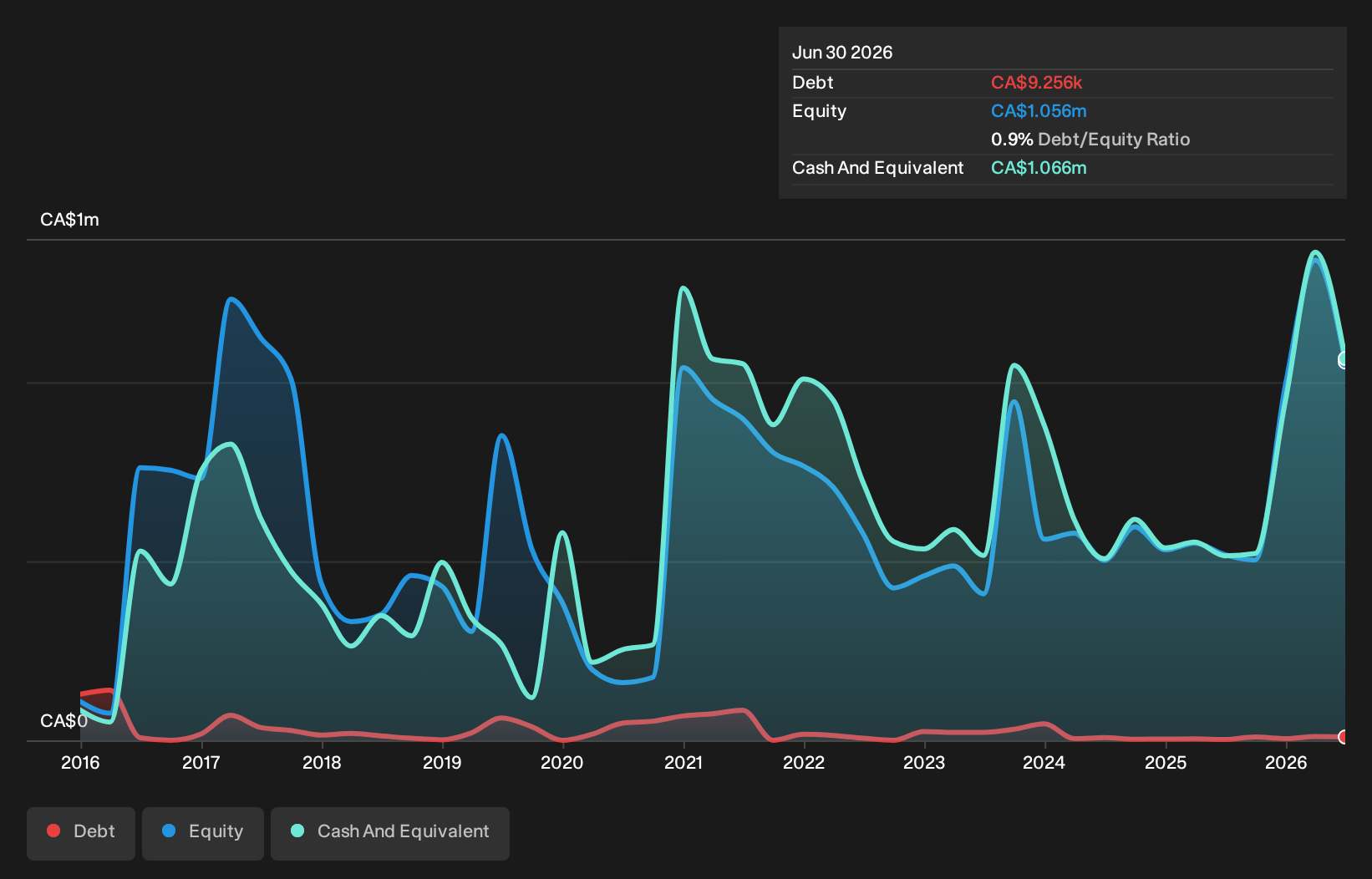This screenshot has height=879, width=1372.
Task: Toggle the Equity series legend button
Action: (203, 833)
